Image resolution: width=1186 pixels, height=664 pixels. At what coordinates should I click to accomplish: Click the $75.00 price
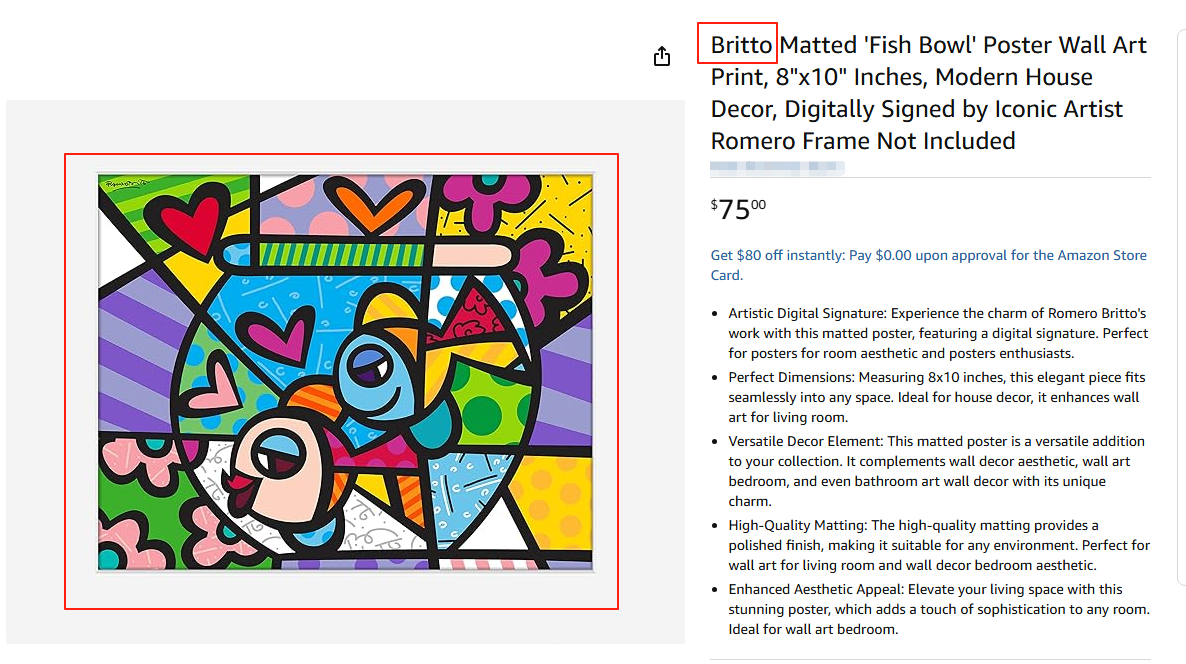tap(738, 209)
